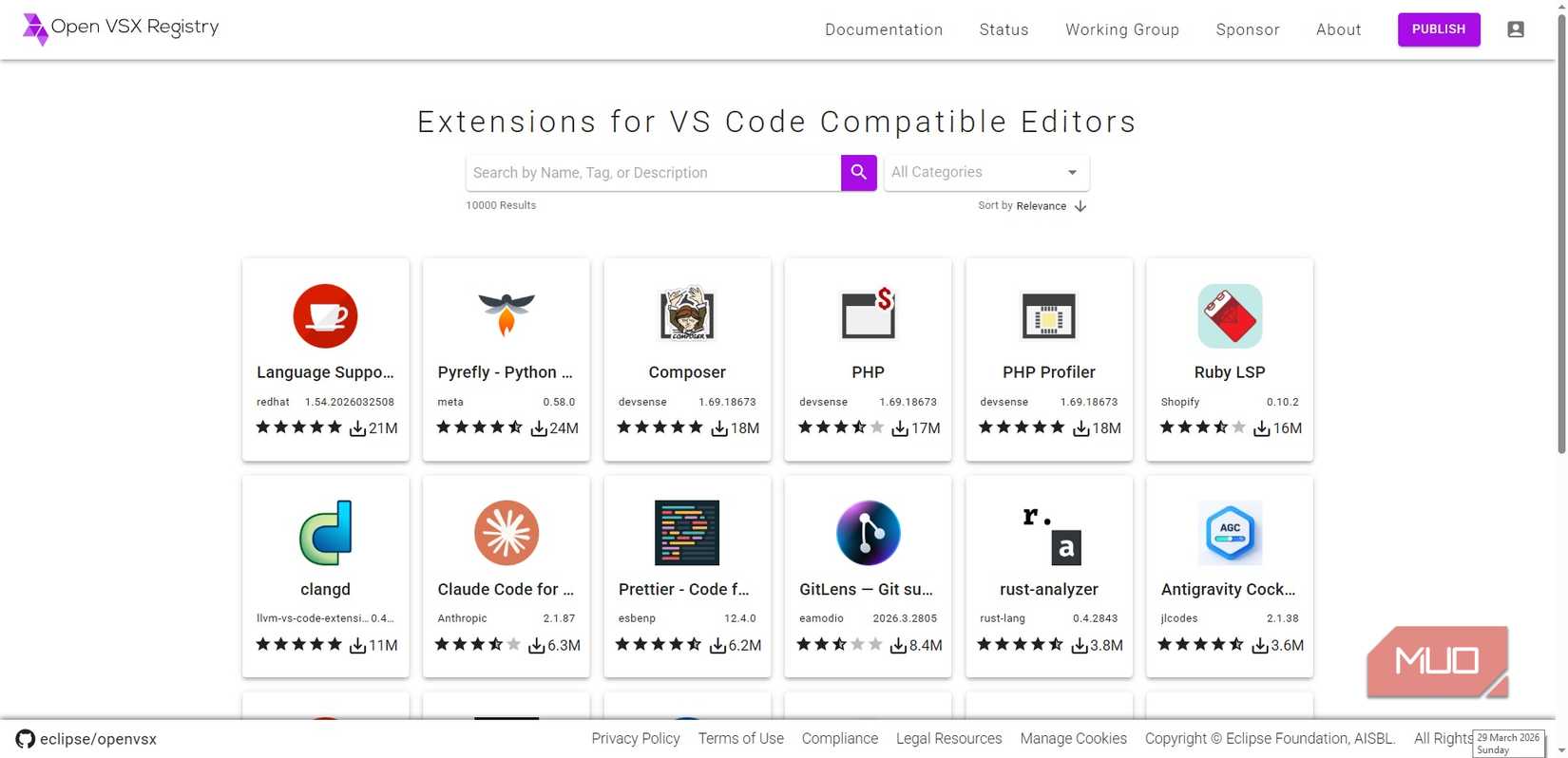Click the Composer extension icon
The image size is (1568, 758).
[686, 315]
